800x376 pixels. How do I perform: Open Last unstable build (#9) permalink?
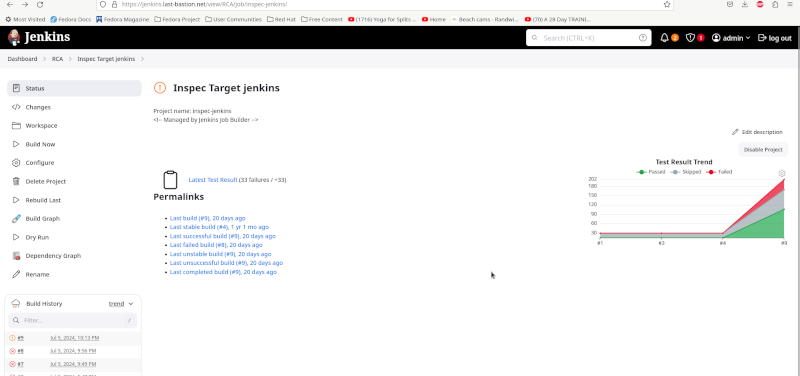tap(220, 254)
